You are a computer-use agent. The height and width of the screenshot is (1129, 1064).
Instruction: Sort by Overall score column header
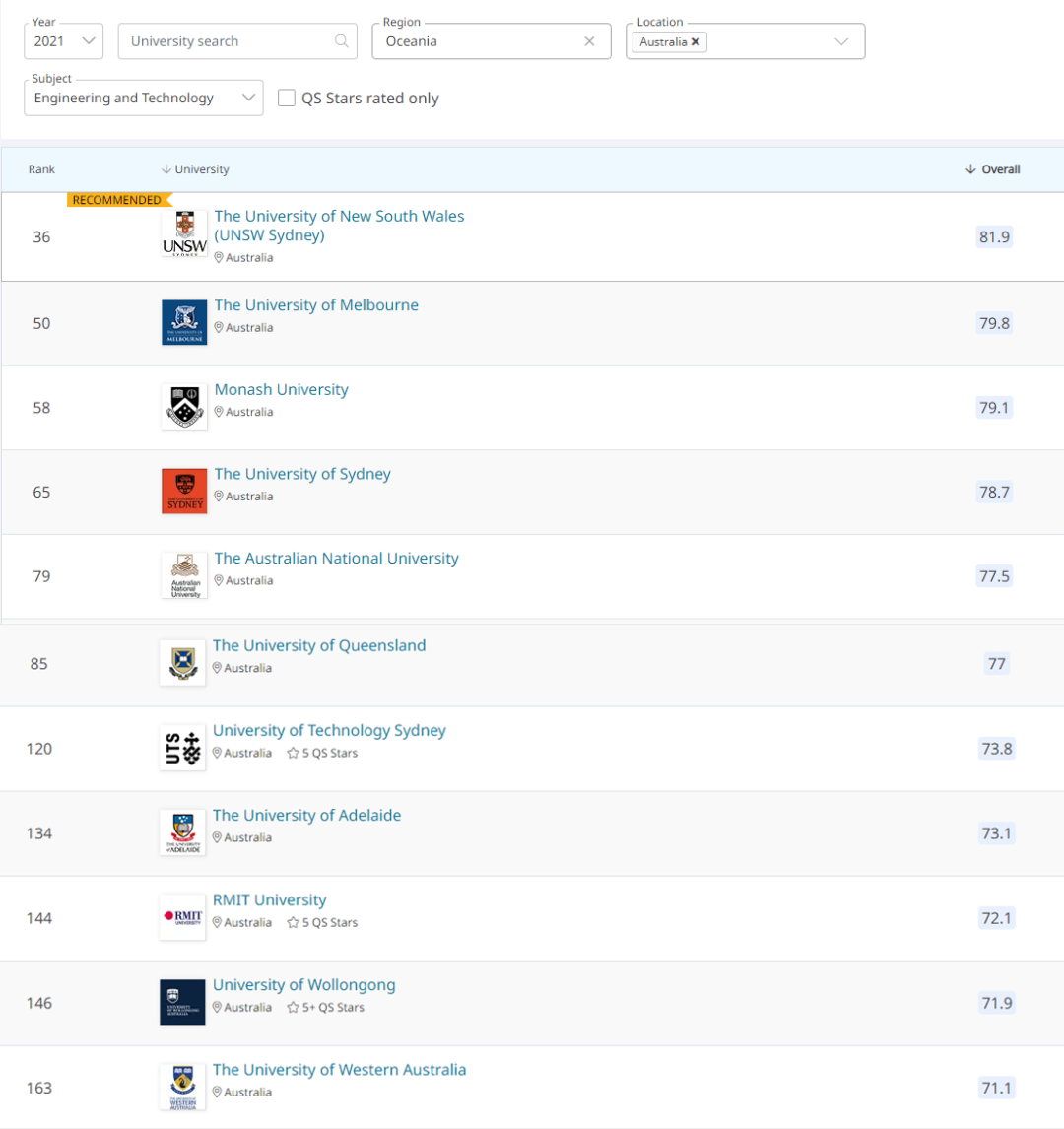[993, 169]
